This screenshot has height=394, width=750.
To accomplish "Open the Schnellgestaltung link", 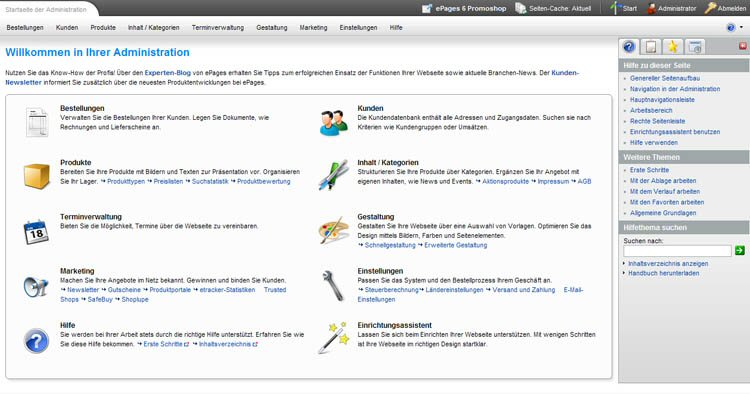I will click(390, 245).
